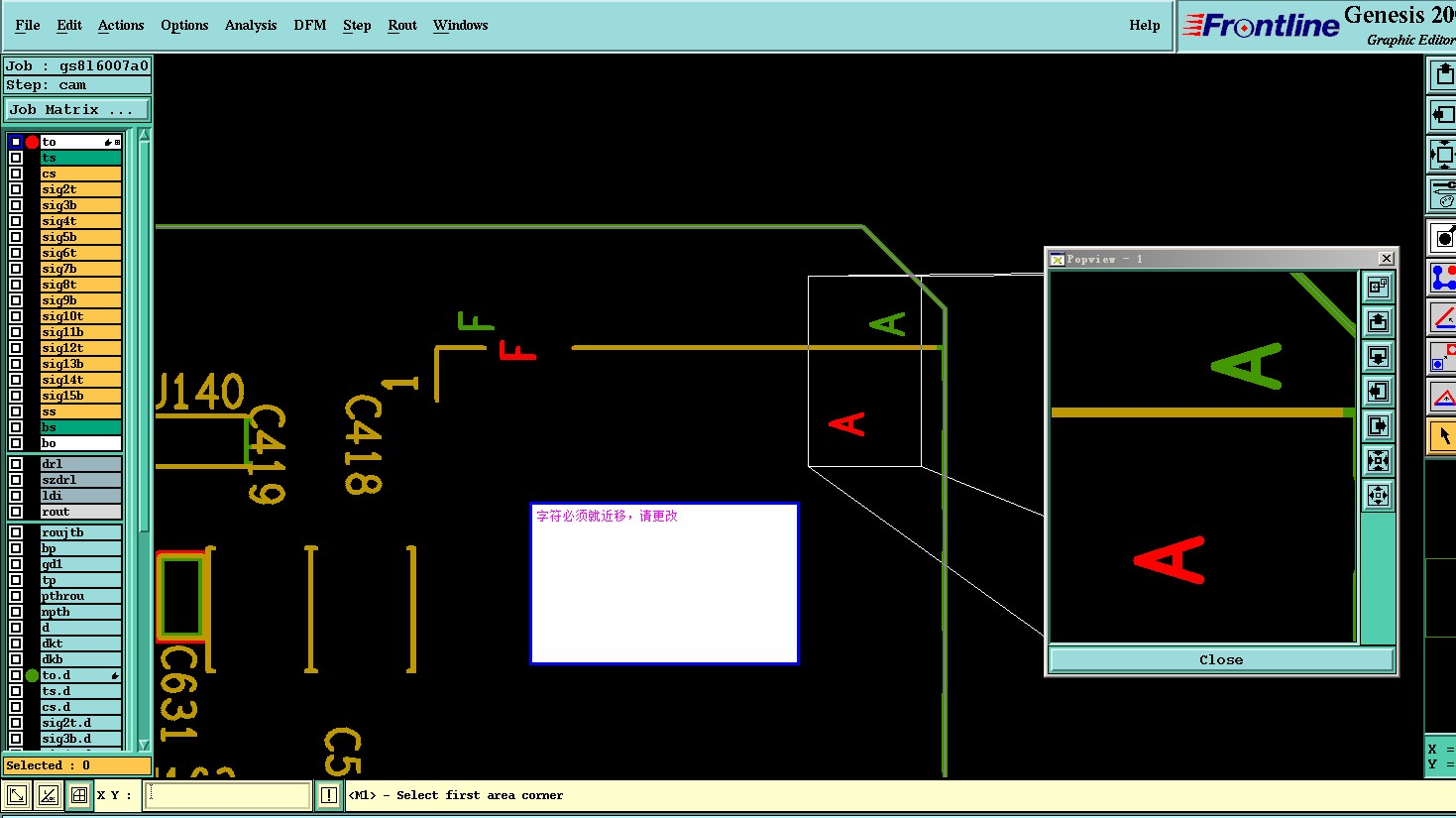This screenshot has width=1456, height=818.
Task: Click the Help menu button
Action: coord(1145,25)
